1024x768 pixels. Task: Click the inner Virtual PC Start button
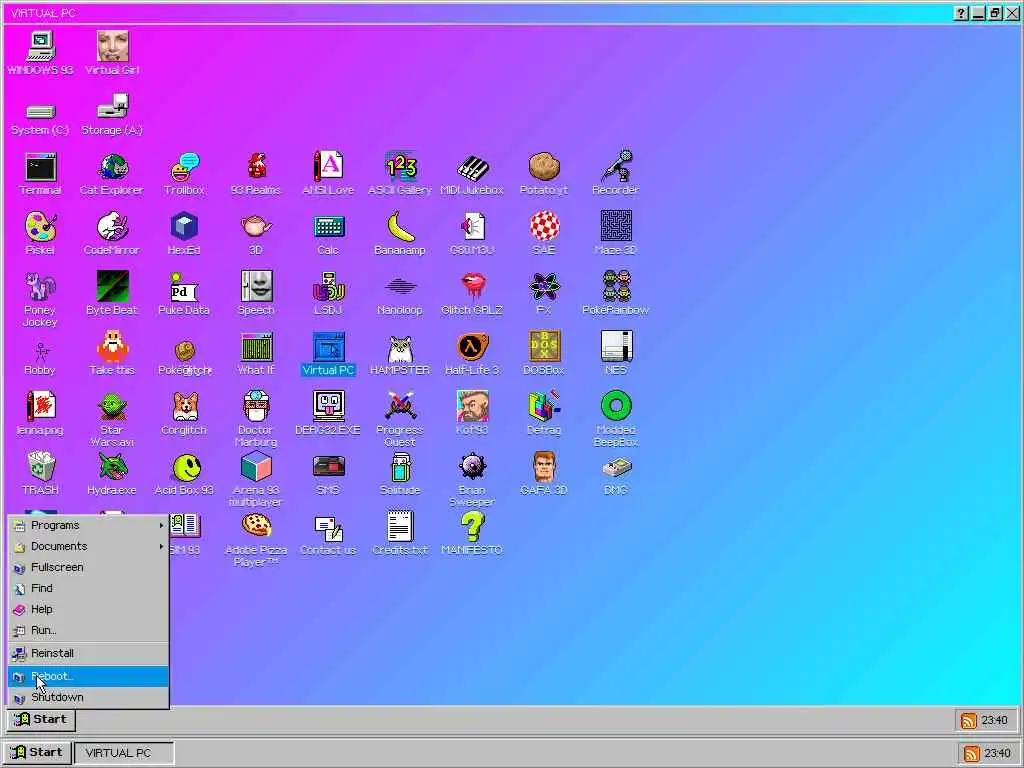[x=41, y=720]
